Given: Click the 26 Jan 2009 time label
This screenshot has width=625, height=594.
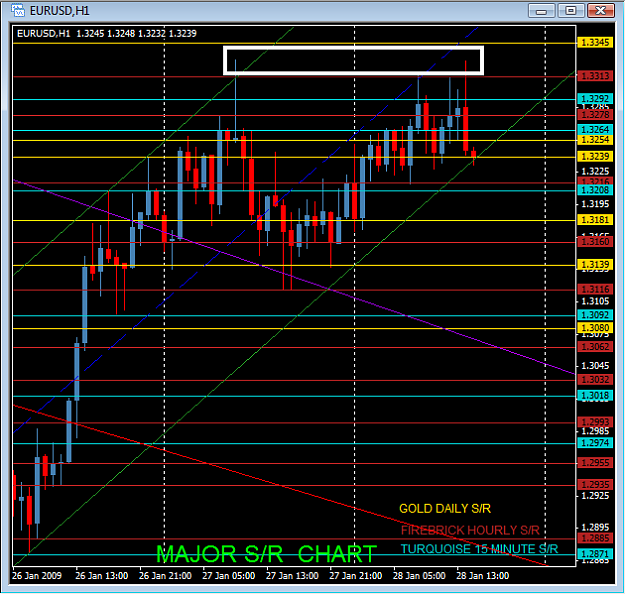Looking at the screenshot, I should click(x=37, y=576).
